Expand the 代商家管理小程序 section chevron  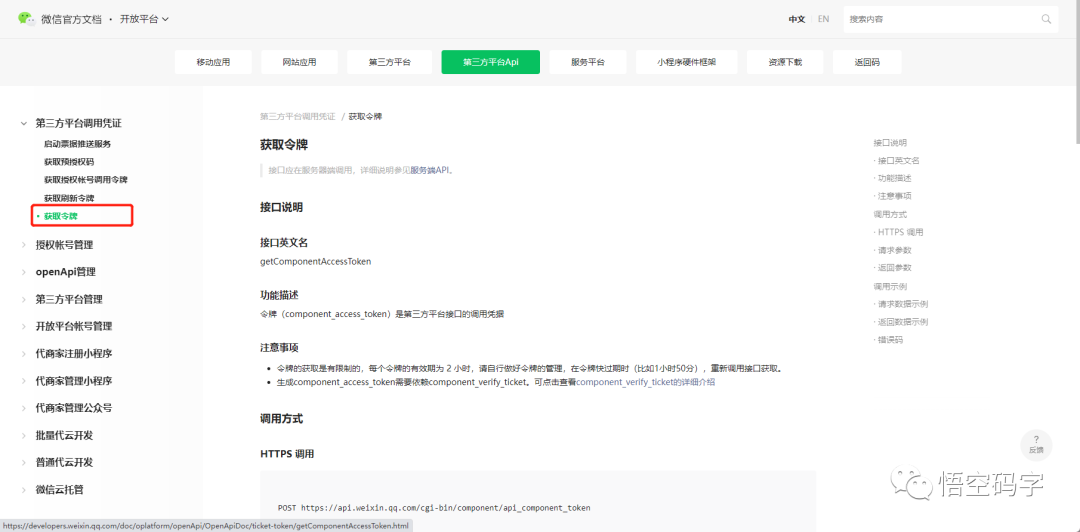23,380
